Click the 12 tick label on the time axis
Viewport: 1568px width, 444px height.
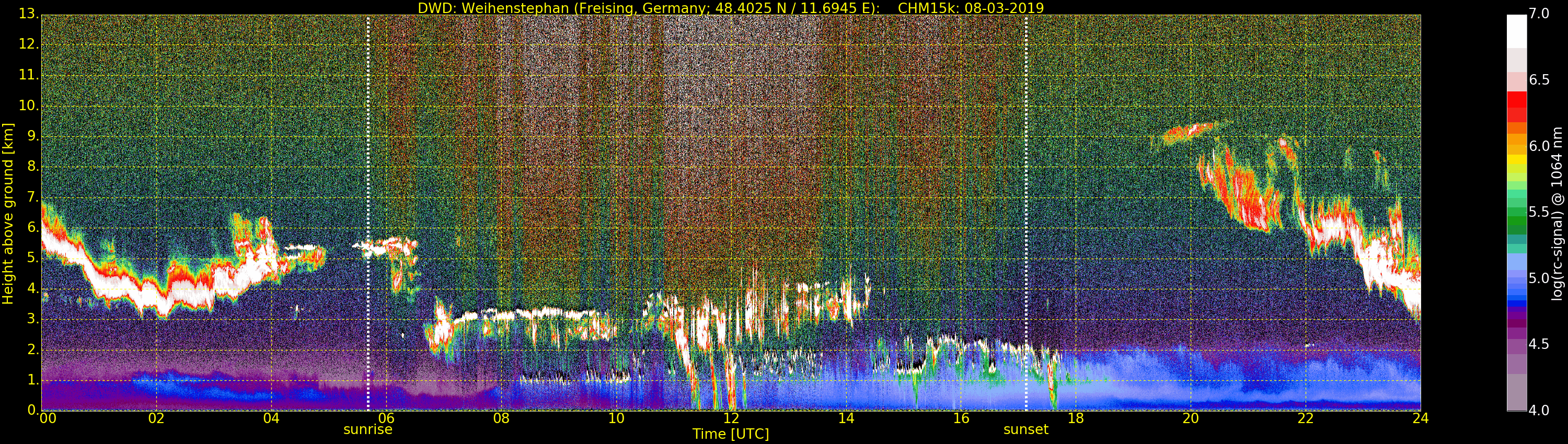(731, 418)
